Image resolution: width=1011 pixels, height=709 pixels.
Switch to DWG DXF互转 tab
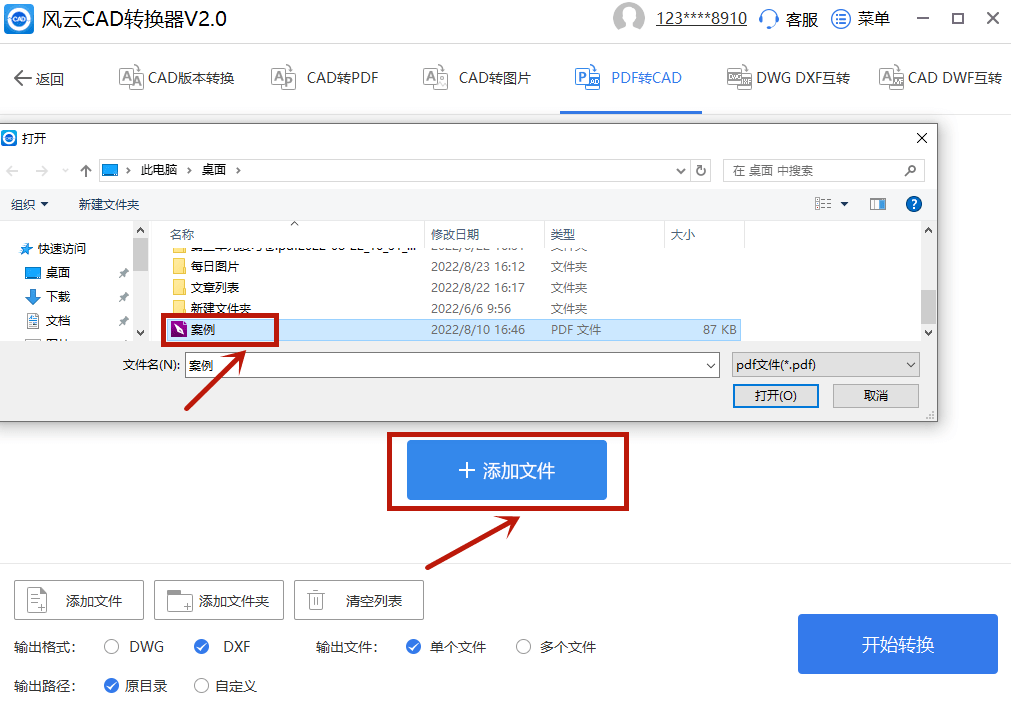788,78
